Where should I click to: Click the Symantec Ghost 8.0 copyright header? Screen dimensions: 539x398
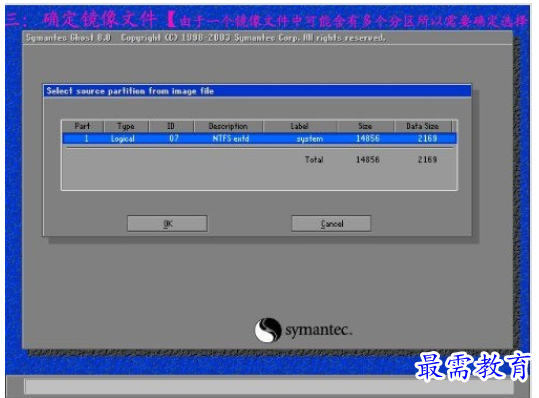click(206, 37)
